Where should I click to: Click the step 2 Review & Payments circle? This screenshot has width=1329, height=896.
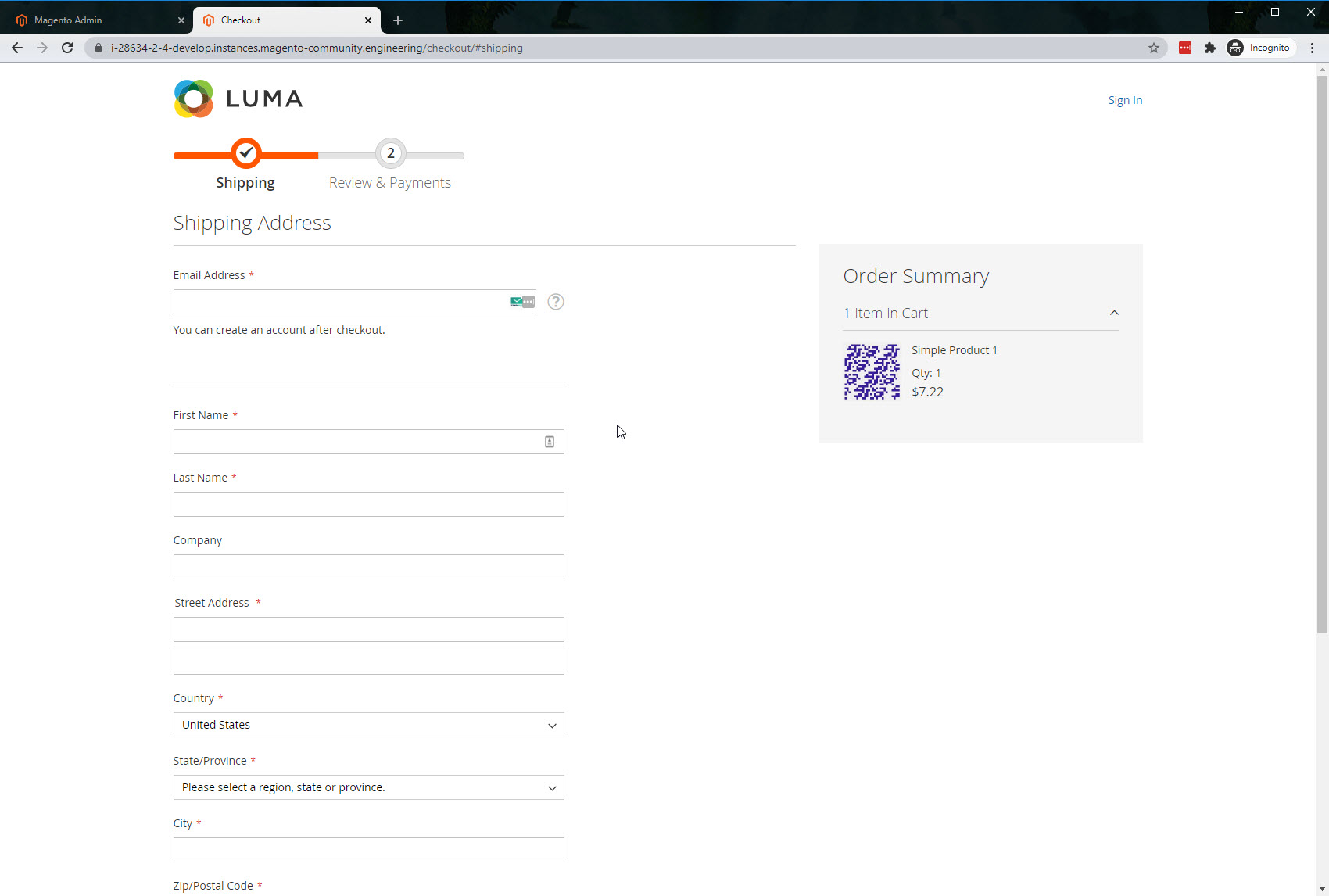coord(391,153)
